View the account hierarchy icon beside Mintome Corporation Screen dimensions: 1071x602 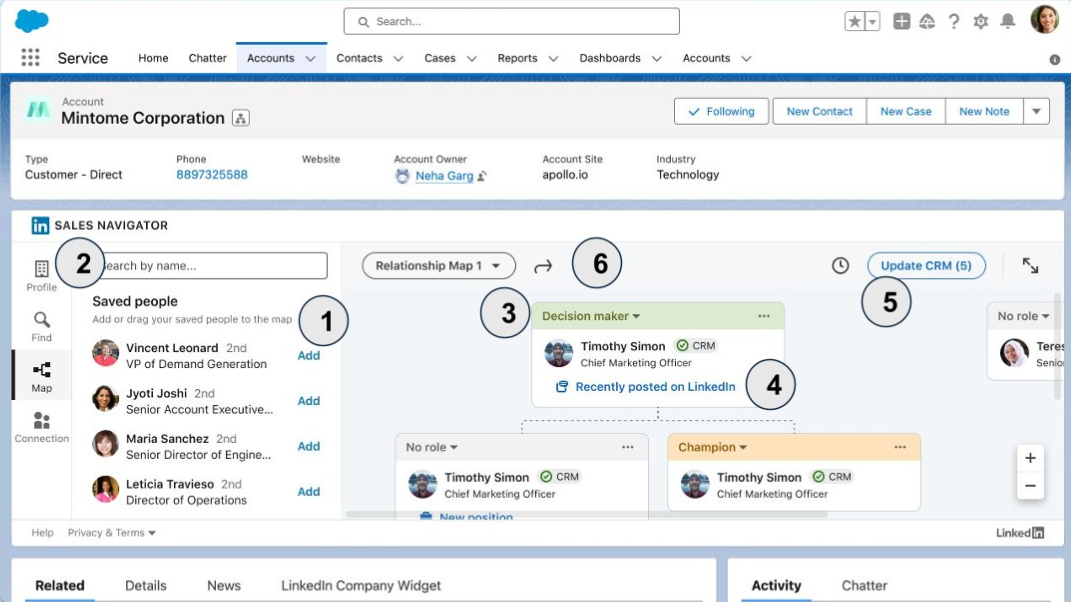[x=240, y=118]
